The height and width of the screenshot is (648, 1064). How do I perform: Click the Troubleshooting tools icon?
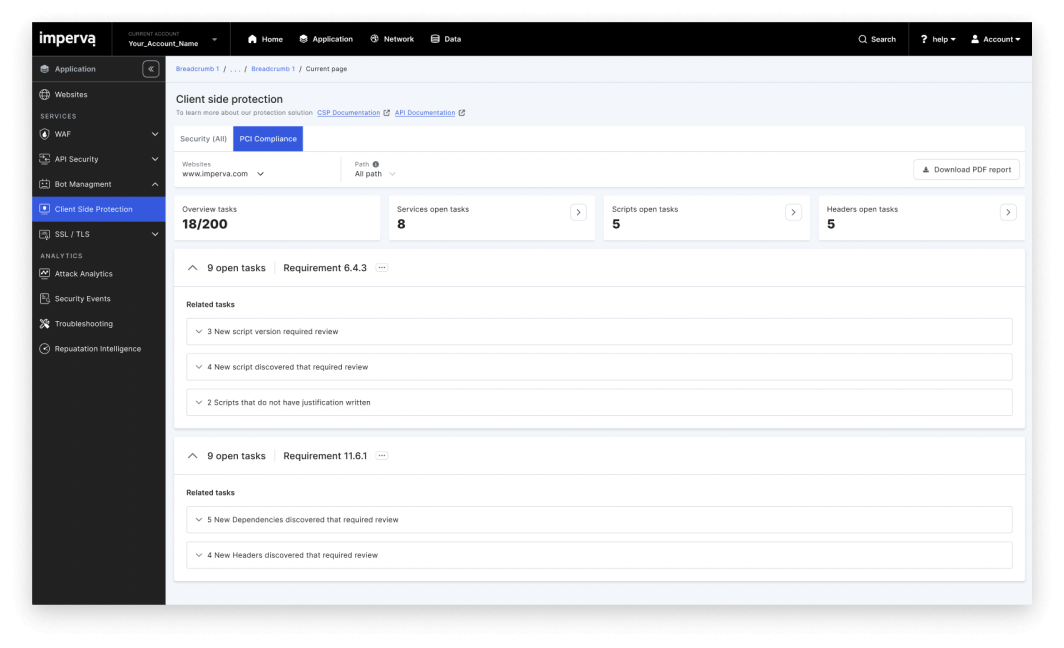[45, 324]
